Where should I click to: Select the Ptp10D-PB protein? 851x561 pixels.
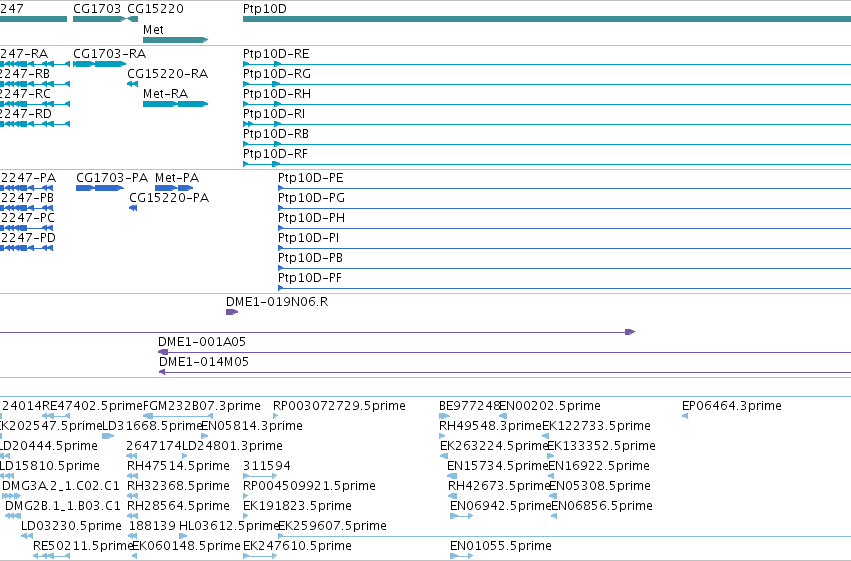click(564, 268)
